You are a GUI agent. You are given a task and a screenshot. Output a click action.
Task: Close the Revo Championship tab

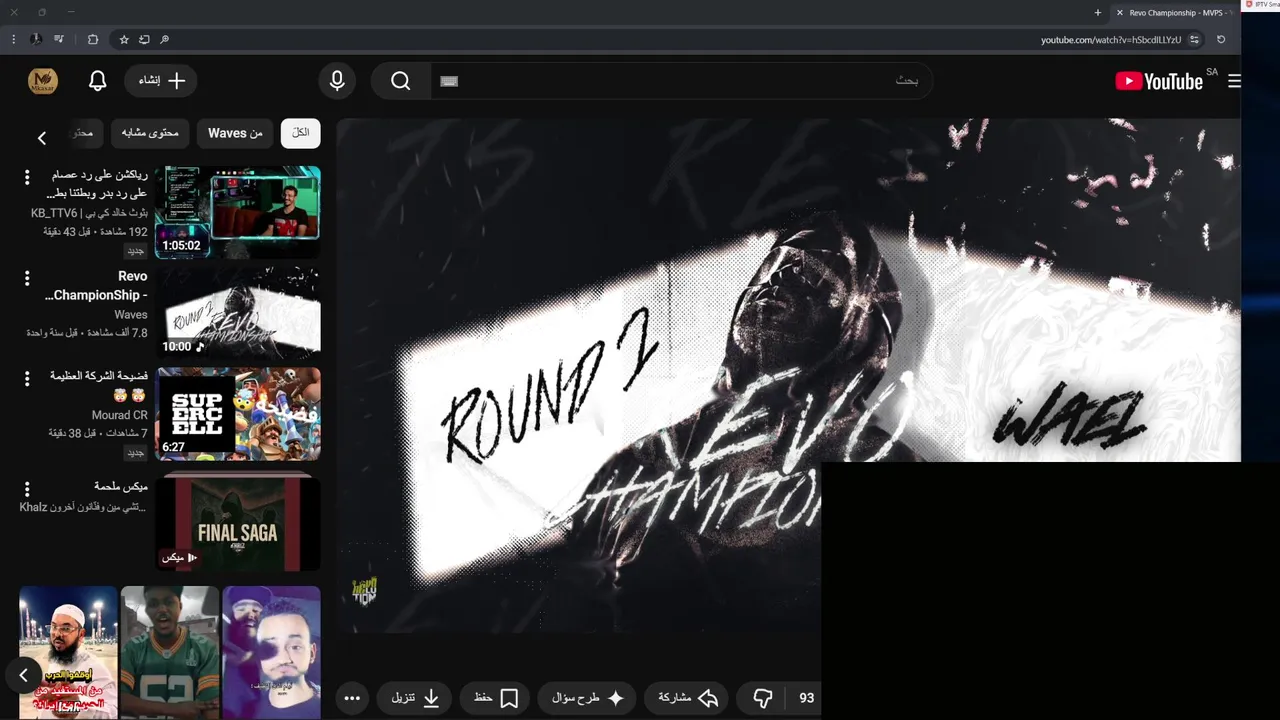coord(1120,13)
